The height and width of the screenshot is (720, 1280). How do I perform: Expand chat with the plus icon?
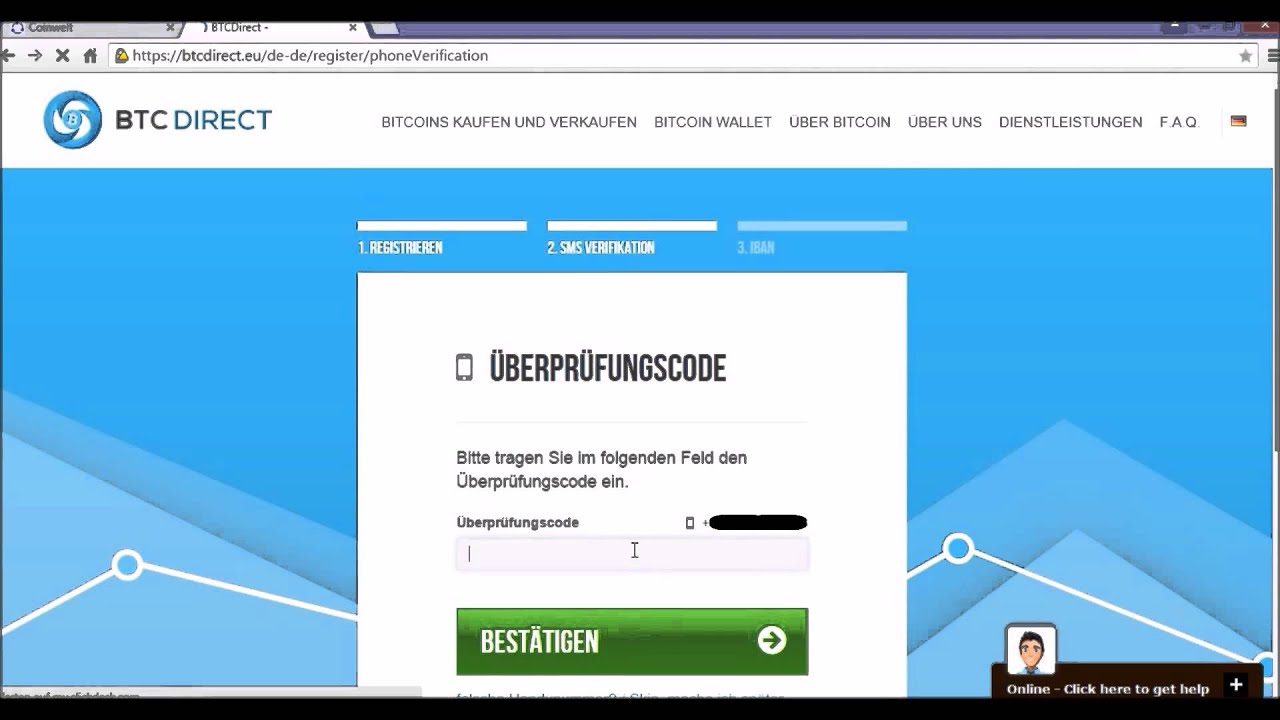pos(1235,686)
